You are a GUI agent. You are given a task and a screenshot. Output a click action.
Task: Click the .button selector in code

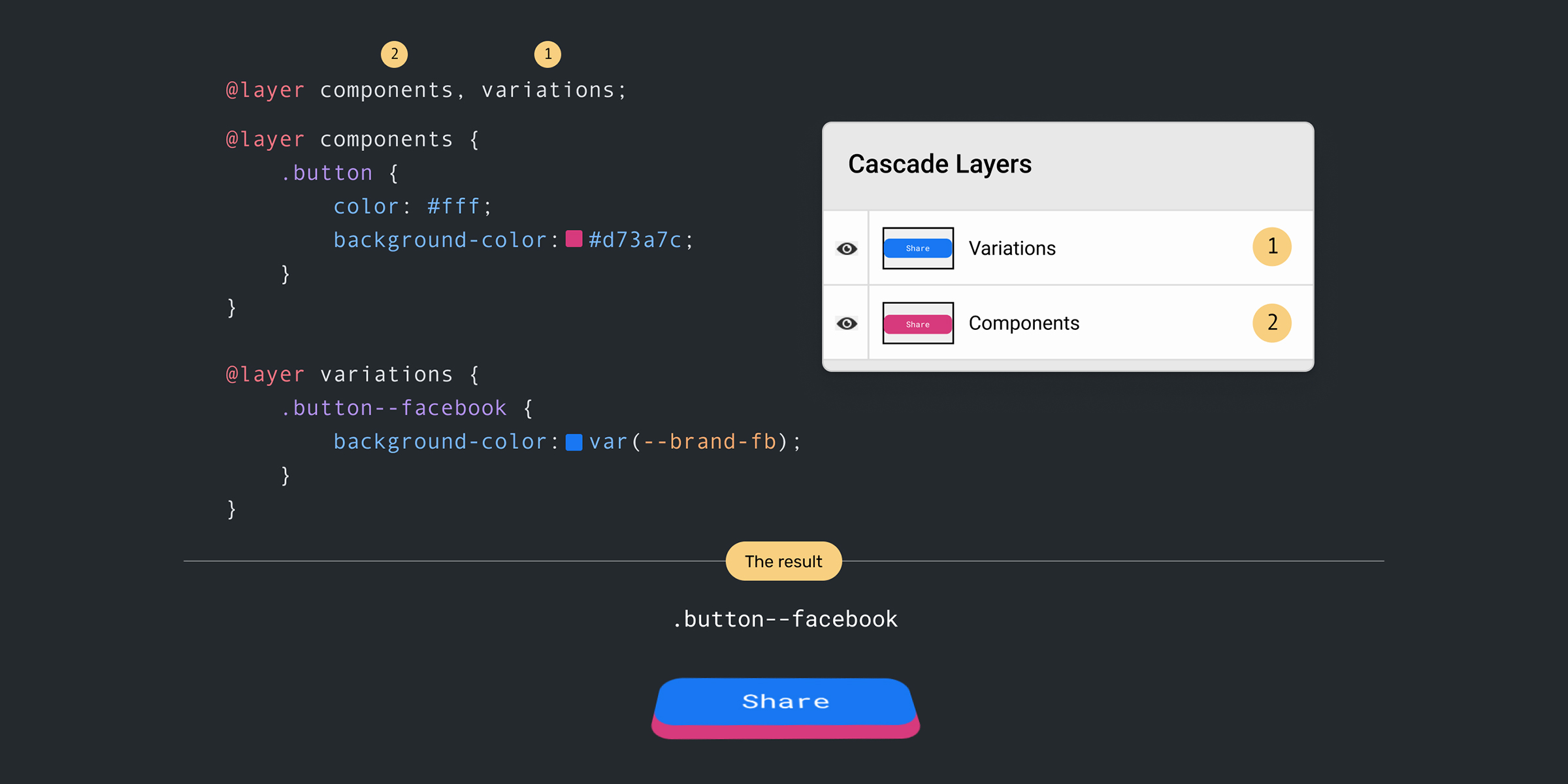327,173
